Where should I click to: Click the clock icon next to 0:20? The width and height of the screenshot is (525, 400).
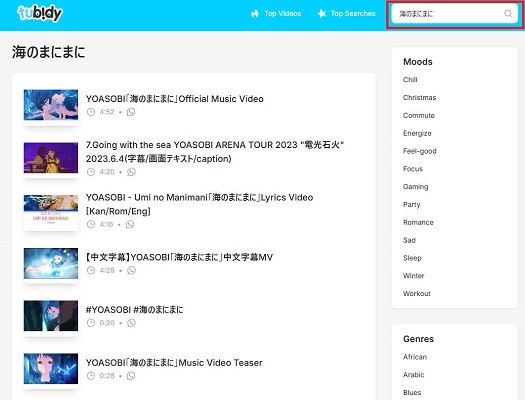(x=91, y=323)
